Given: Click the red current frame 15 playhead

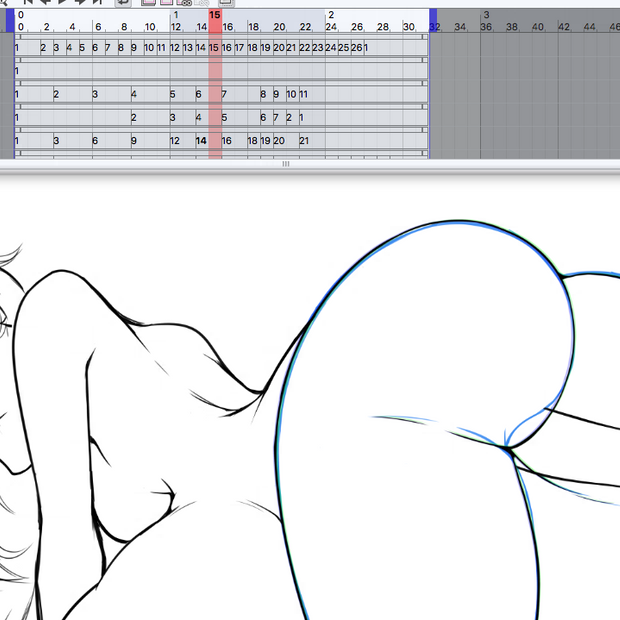Looking at the screenshot, I should 215,21.
